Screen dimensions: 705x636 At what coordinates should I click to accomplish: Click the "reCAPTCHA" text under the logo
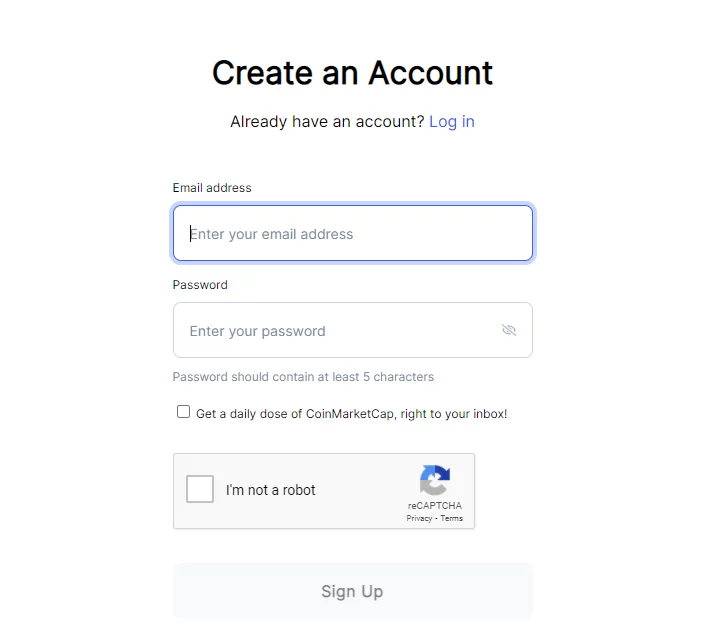coord(435,506)
